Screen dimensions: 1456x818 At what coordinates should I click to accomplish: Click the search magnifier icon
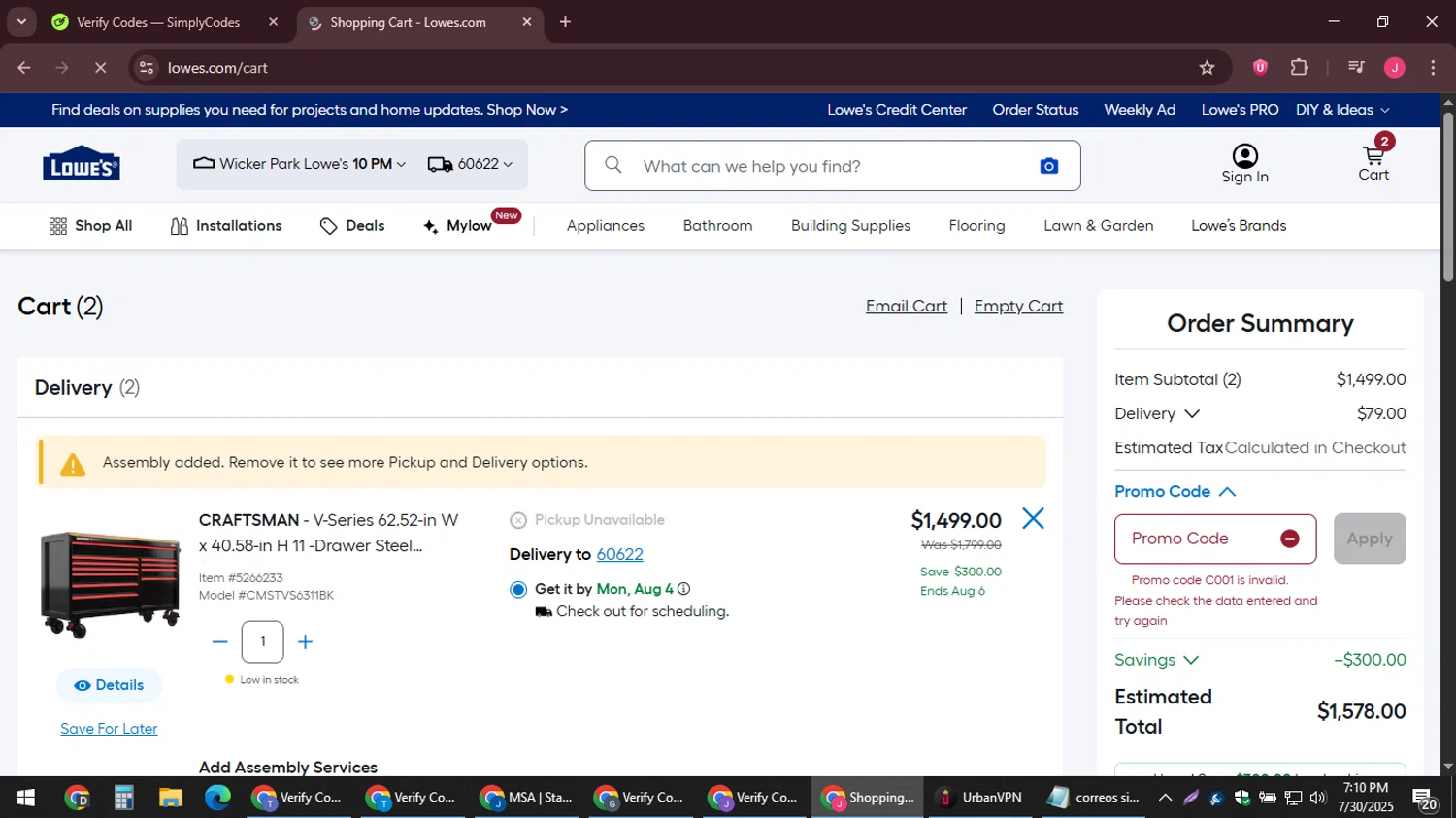tap(613, 166)
